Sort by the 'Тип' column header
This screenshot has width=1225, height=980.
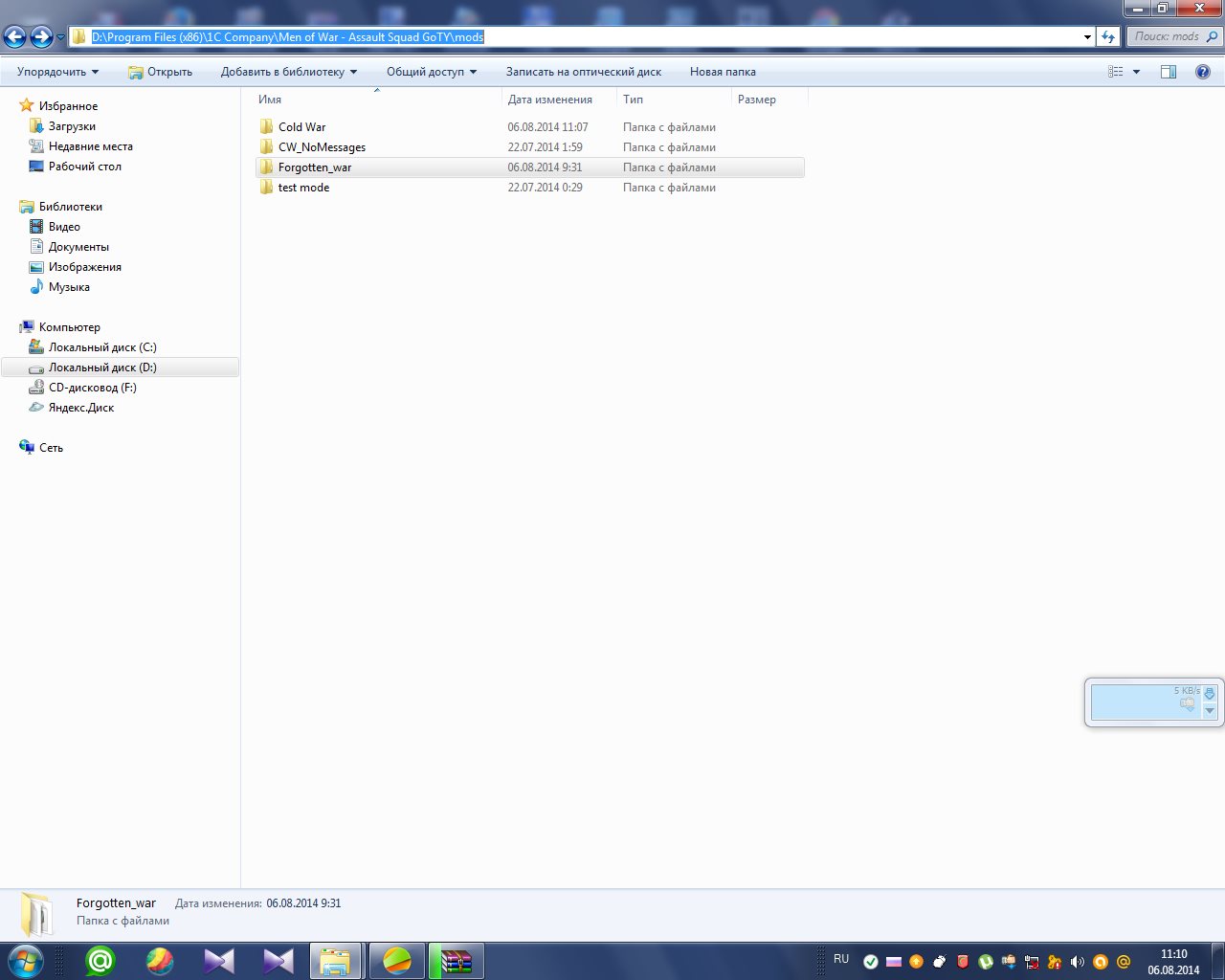tap(674, 100)
